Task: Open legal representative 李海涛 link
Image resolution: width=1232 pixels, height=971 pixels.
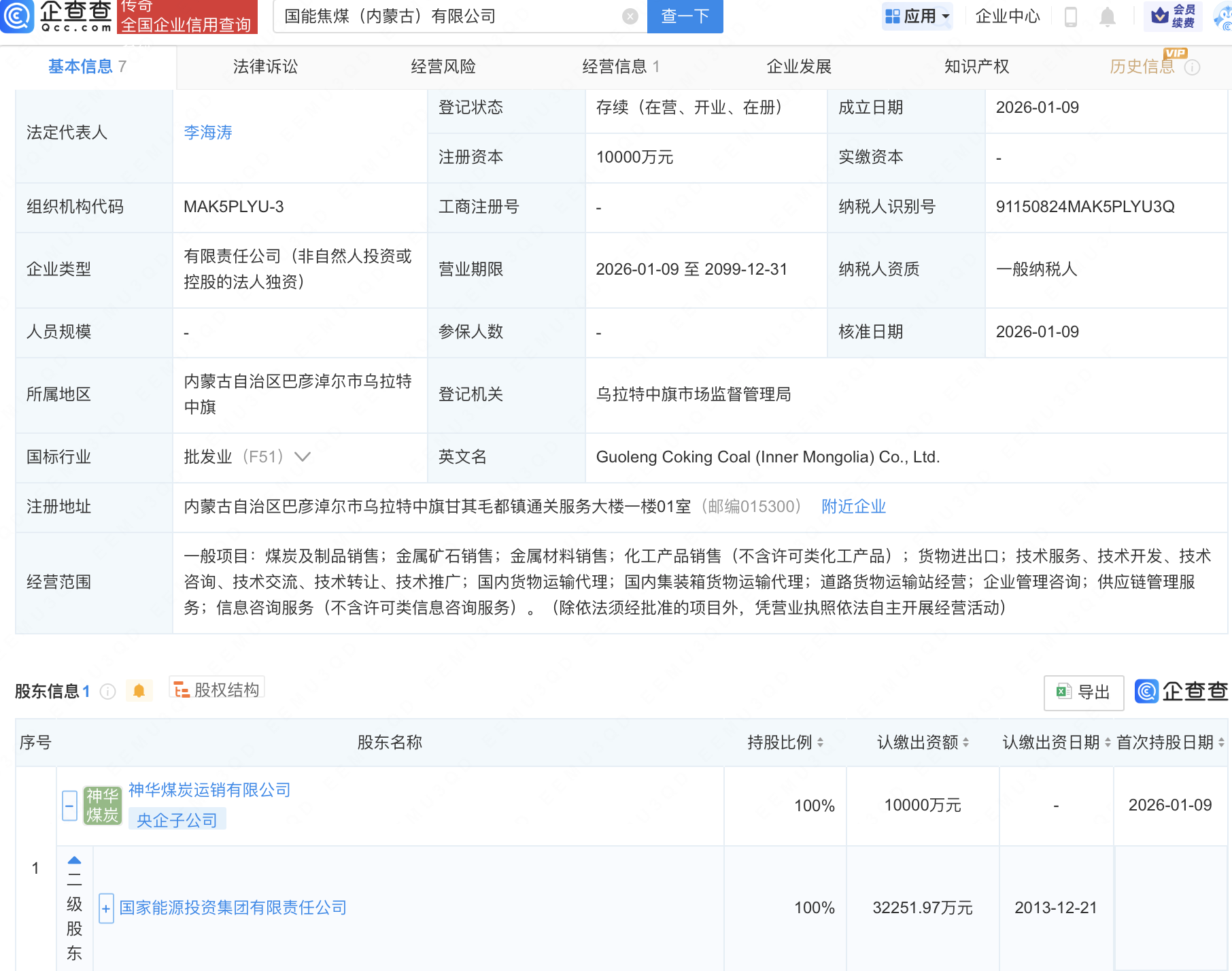Action: [x=208, y=133]
